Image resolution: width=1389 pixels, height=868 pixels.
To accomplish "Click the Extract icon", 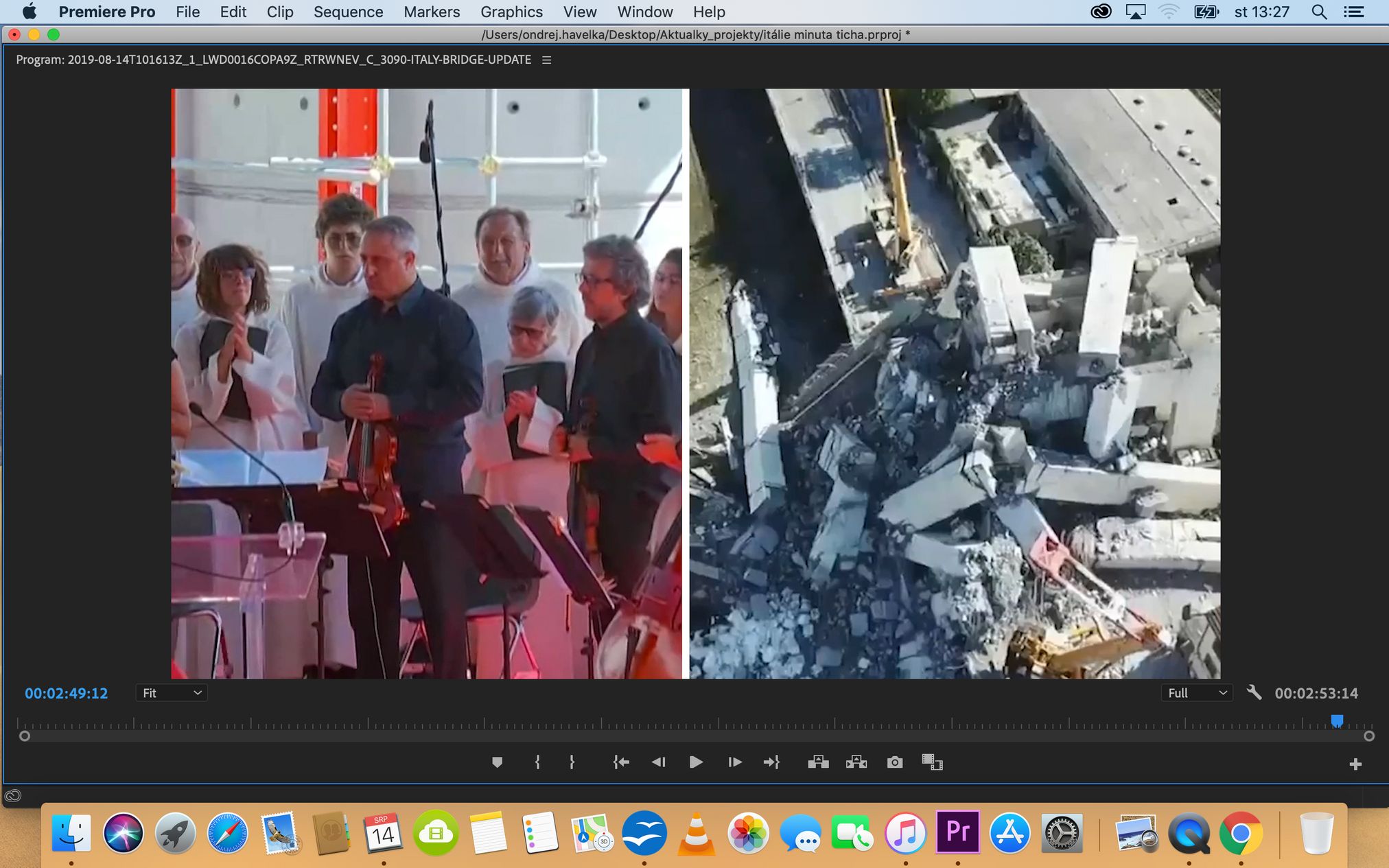I will (856, 762).
